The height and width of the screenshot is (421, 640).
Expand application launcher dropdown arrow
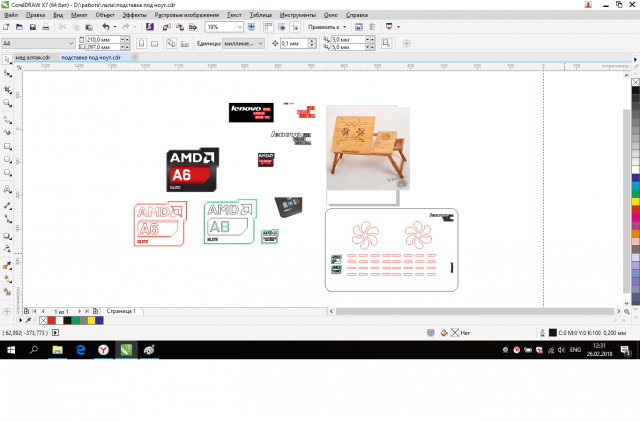pos(398,27)
